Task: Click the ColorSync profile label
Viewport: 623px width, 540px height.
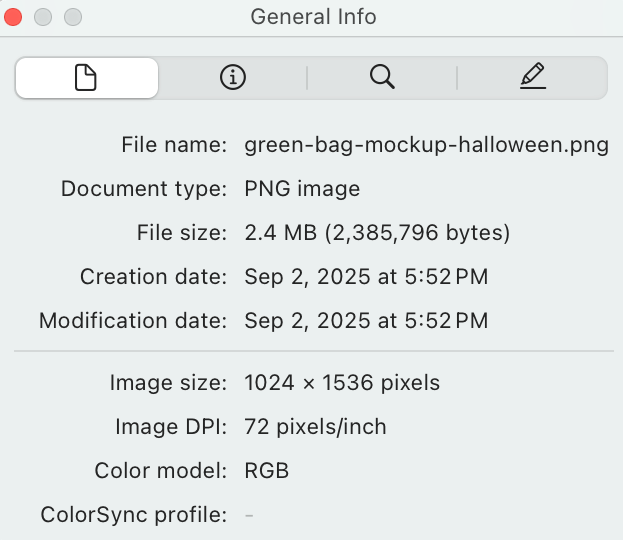Action: click(x=134, y=515)
